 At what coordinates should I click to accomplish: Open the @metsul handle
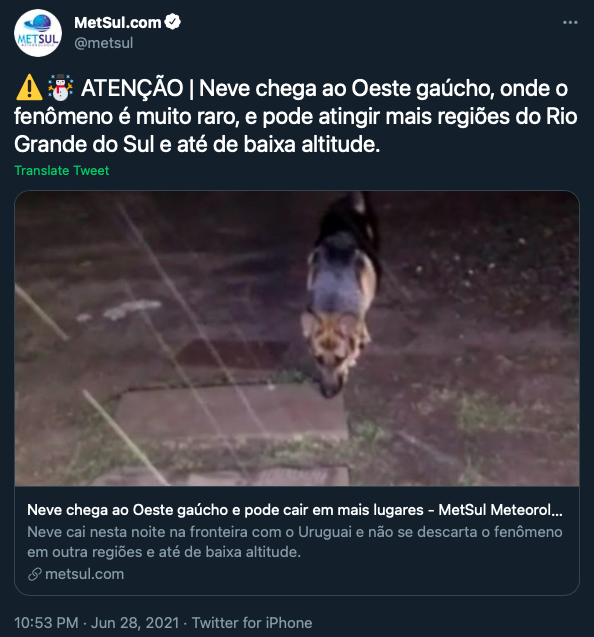104,43
